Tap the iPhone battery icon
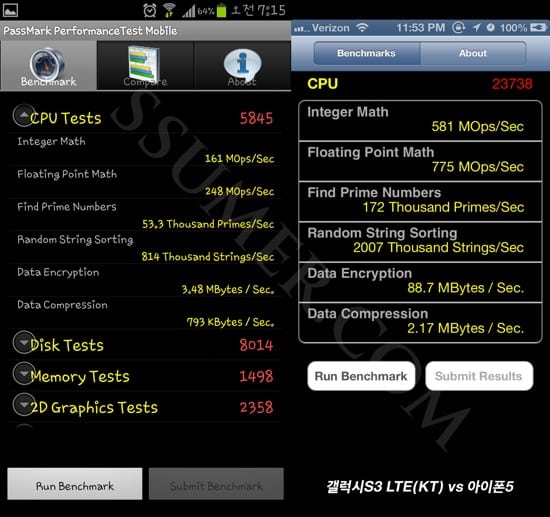 point(538,27)
